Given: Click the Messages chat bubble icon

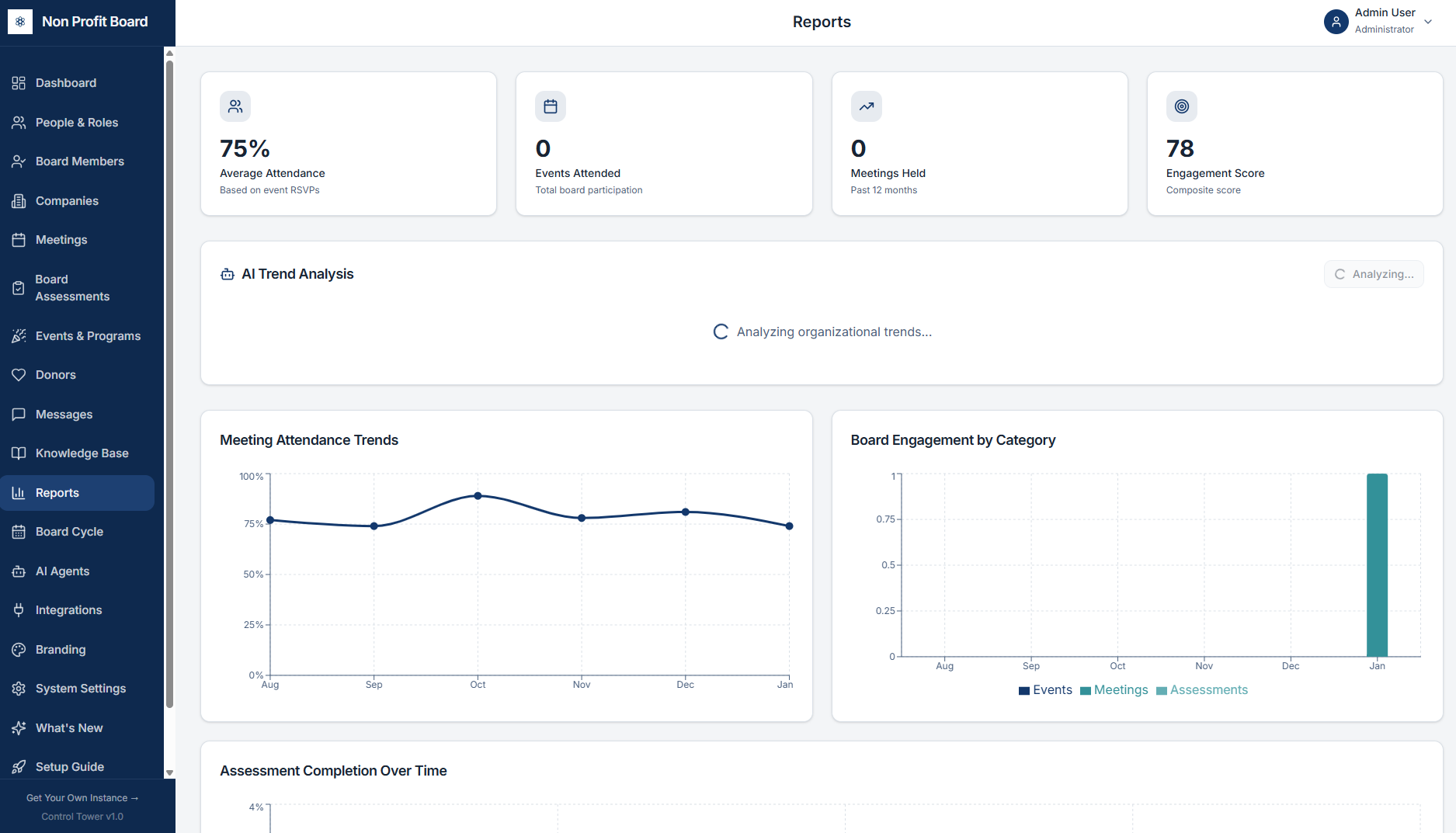Looking at the screenshot, I should [19, 415].
